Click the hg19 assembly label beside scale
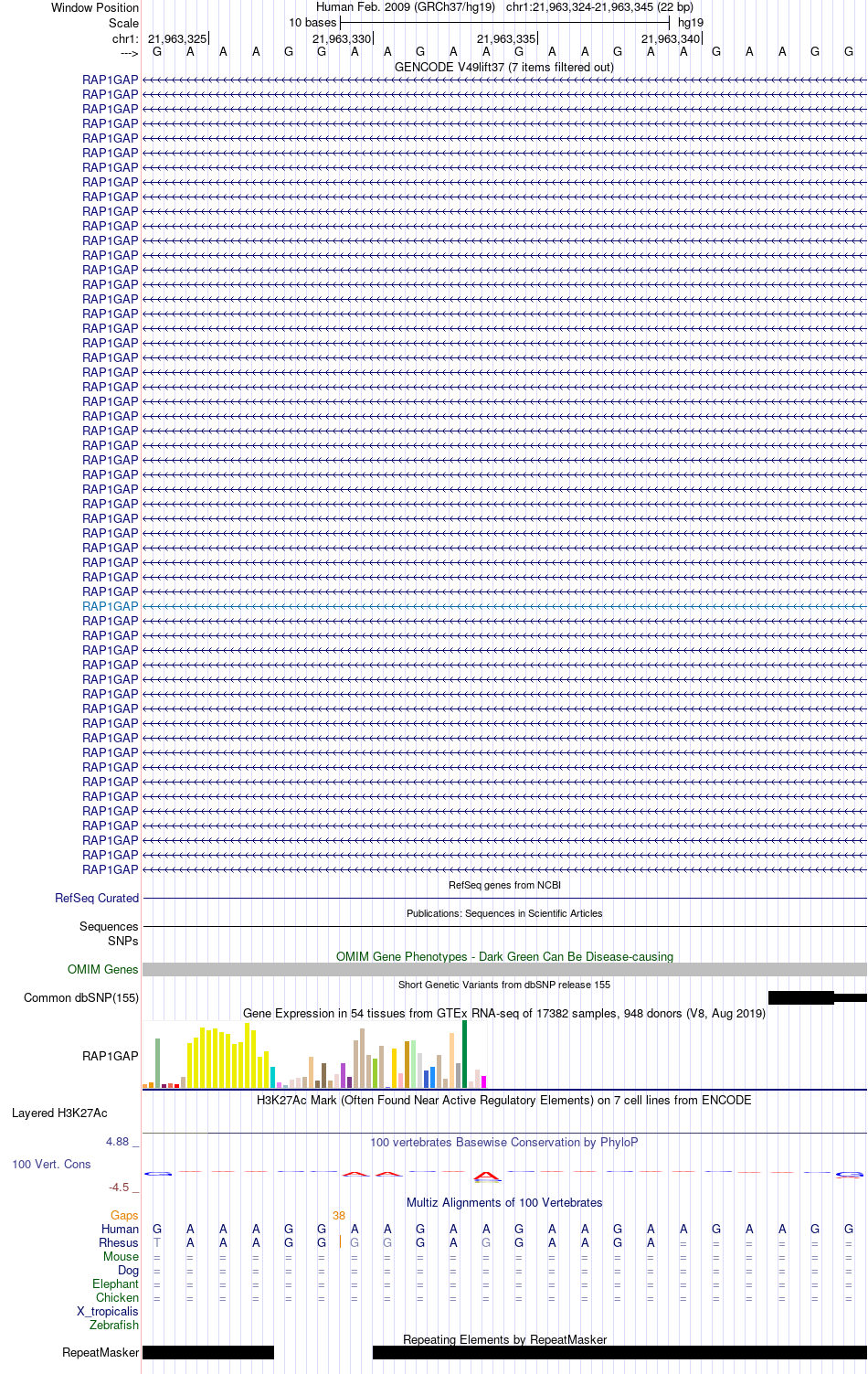Screen dimensions: 868x1374 point(691,22)
